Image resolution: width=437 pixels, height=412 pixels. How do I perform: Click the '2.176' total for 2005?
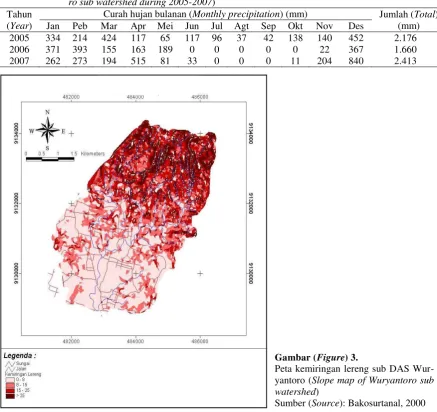(x=405, y=38)
